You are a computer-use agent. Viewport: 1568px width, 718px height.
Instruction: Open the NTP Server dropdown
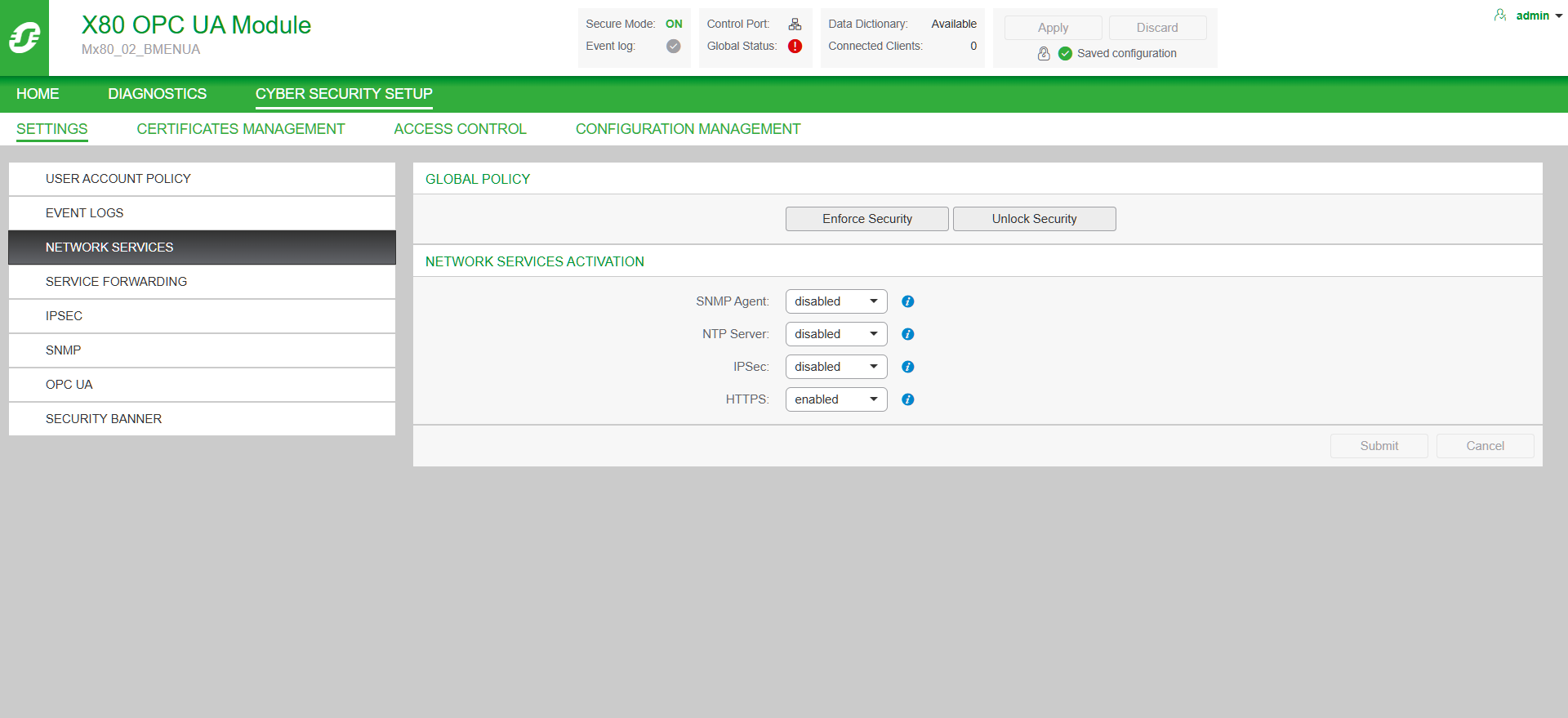click(x=836, y=334)
